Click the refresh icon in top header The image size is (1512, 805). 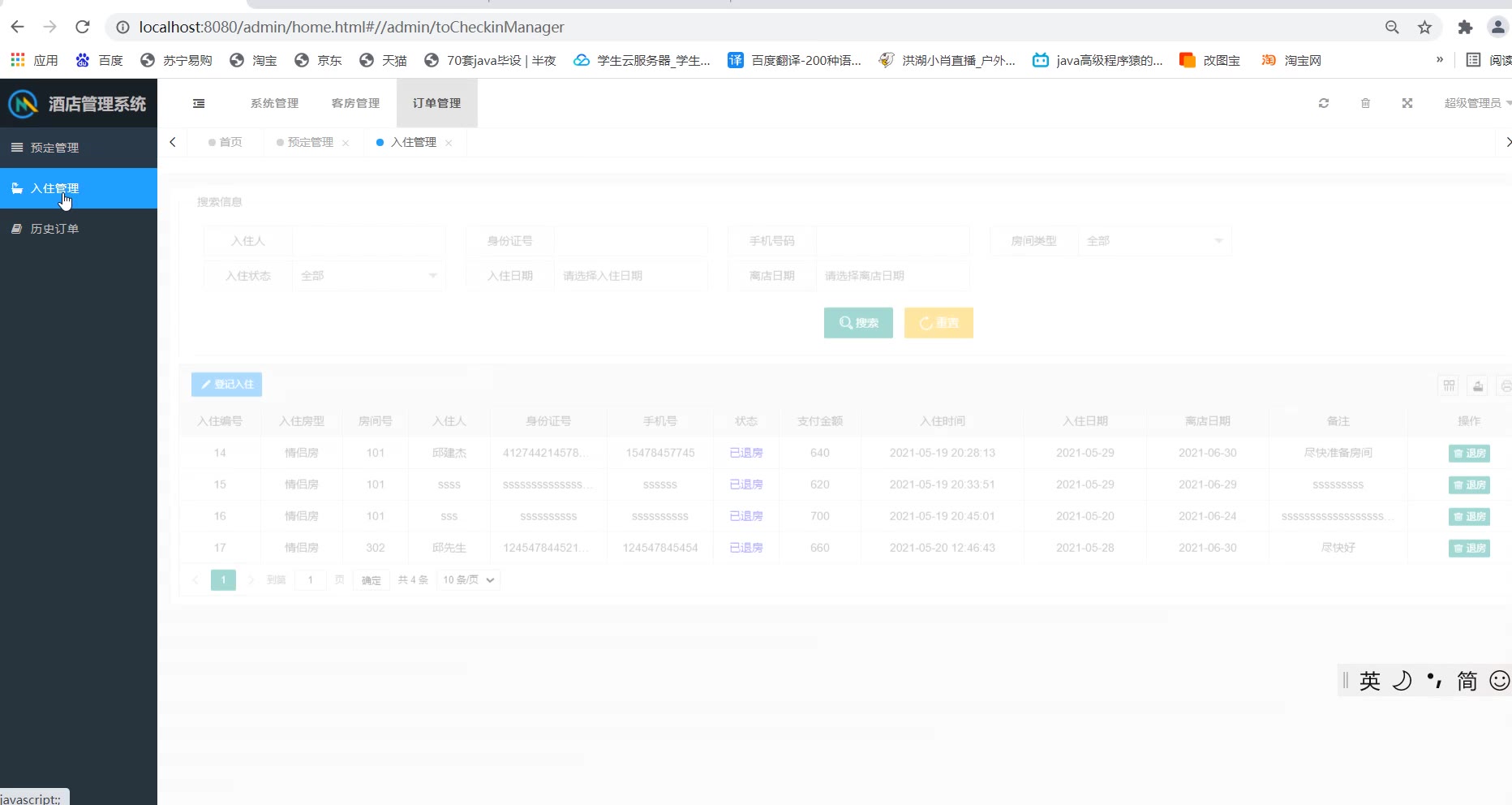point(1324,103)
